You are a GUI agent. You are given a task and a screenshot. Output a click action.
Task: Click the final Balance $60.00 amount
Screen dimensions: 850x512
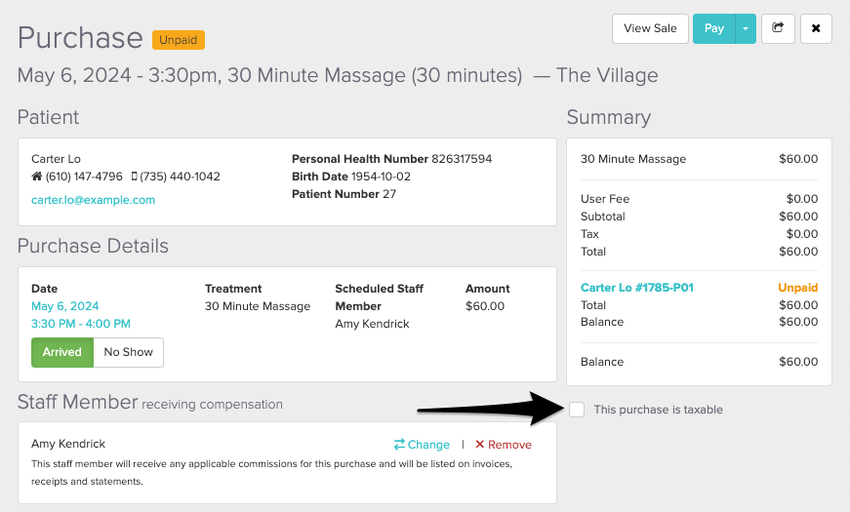pos(799,362)
